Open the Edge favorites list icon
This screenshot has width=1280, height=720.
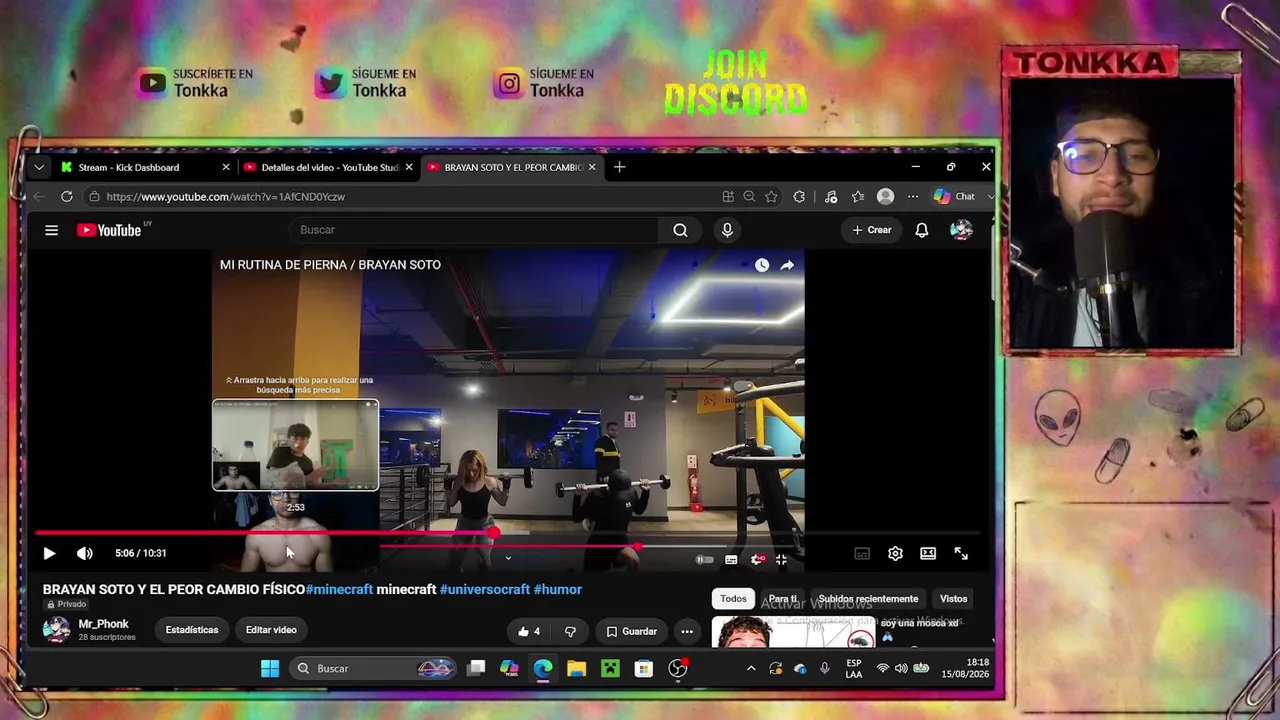click(x=857, y=197)
